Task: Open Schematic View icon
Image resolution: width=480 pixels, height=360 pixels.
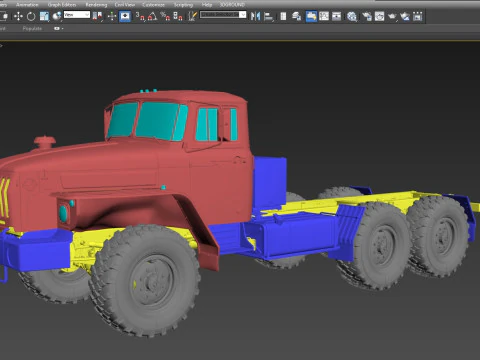Action: [x=337, y=16]
